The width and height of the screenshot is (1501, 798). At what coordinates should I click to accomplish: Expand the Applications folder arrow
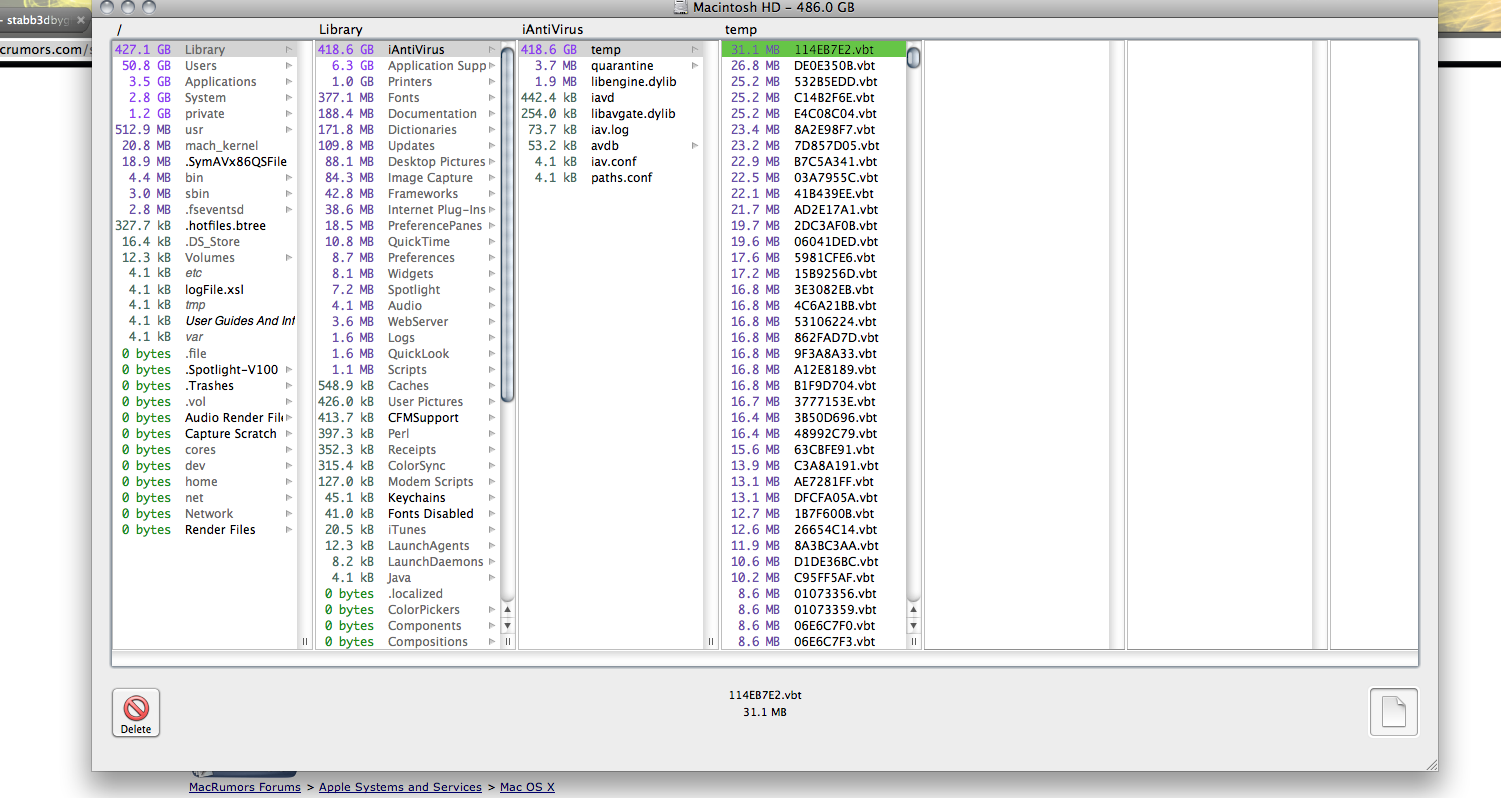click(x=289, y=81)
